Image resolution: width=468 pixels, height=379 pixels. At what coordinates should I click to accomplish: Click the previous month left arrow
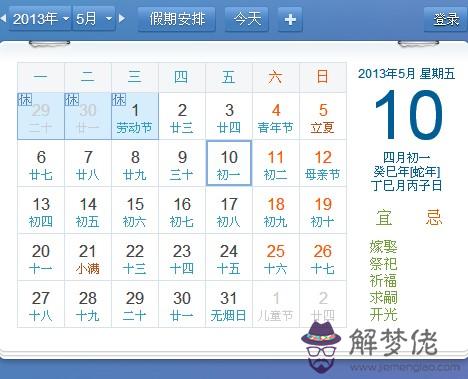tap(3, 18)
